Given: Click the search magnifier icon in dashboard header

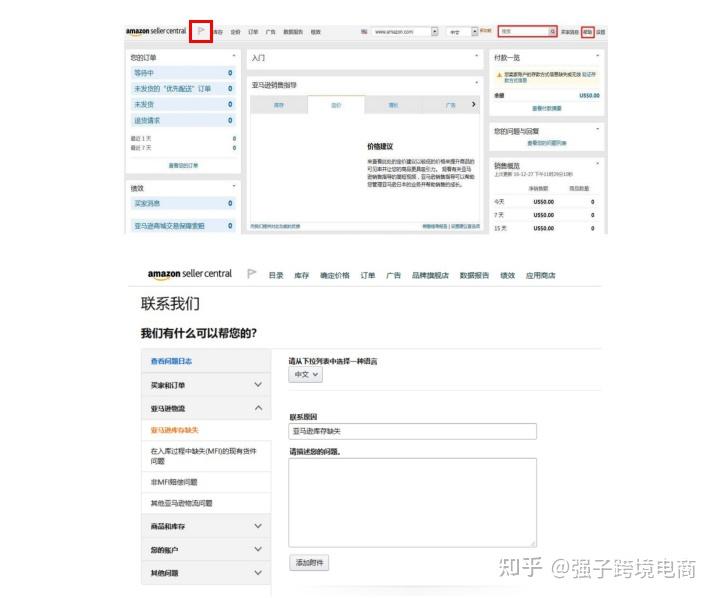Looking at the screenshot, I should [552, 31].
